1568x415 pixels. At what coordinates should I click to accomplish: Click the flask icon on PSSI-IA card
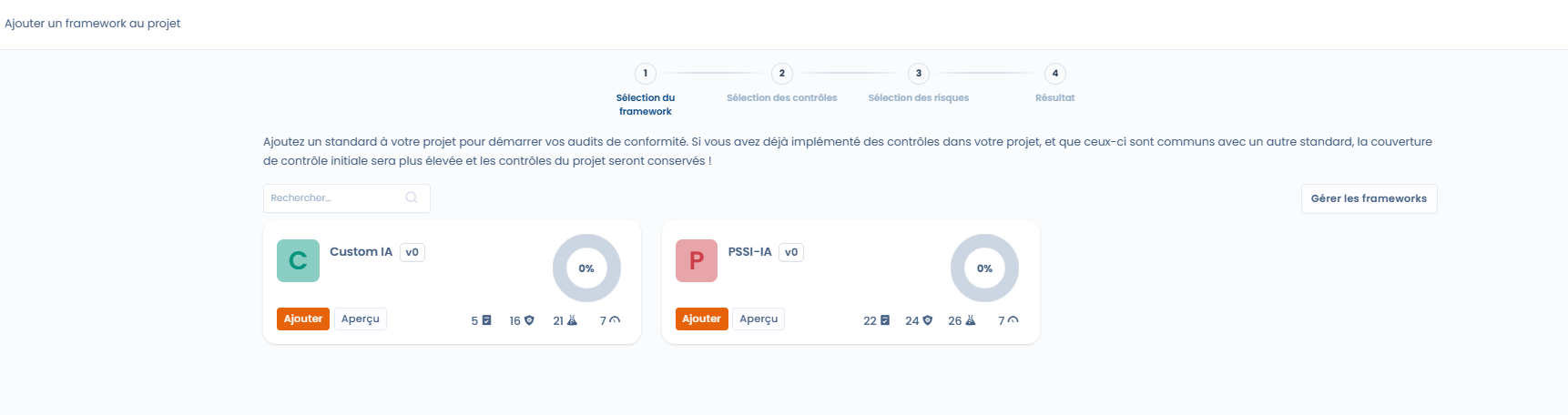click(971, 320)
